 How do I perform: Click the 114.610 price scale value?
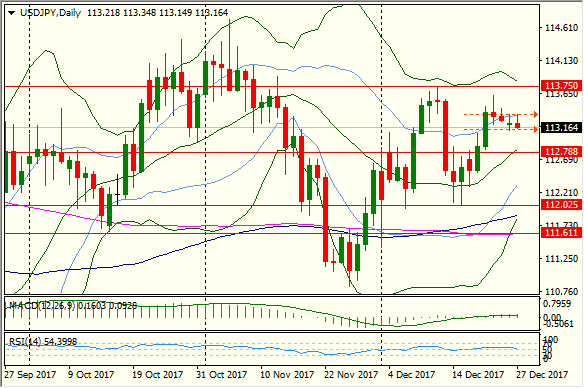tap(562, 28)
